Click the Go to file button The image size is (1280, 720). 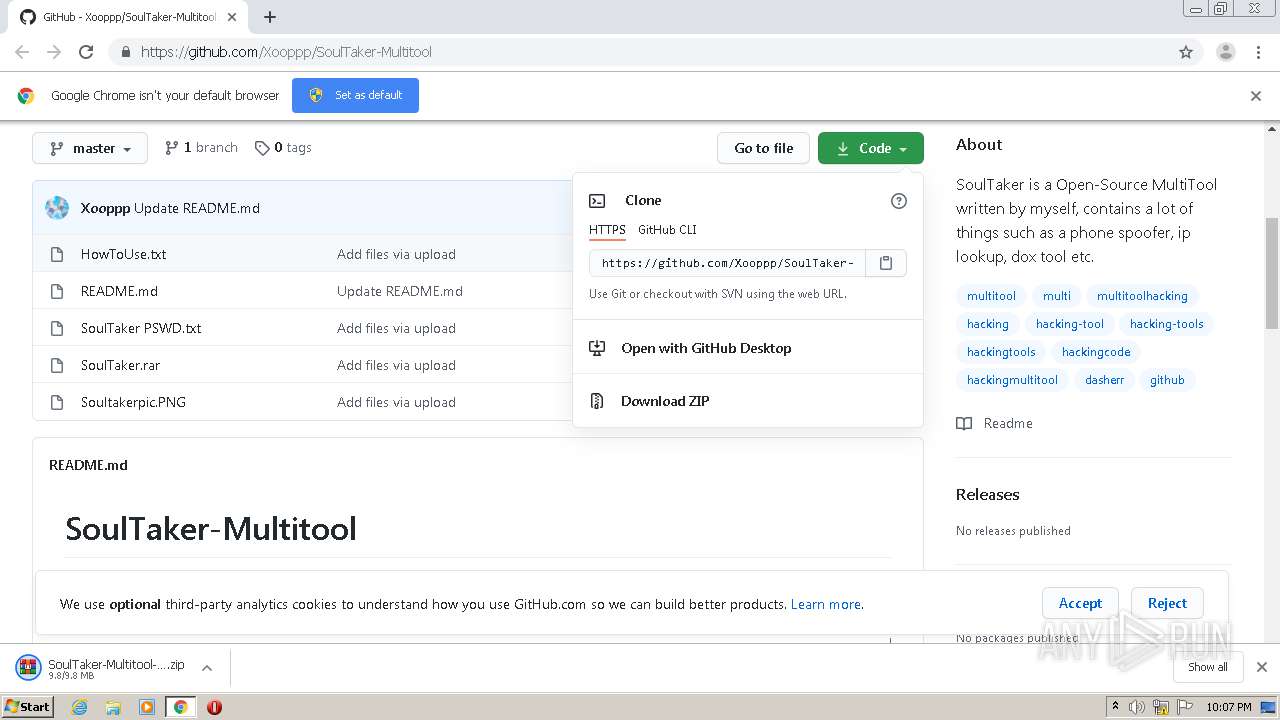coord(763,148)
